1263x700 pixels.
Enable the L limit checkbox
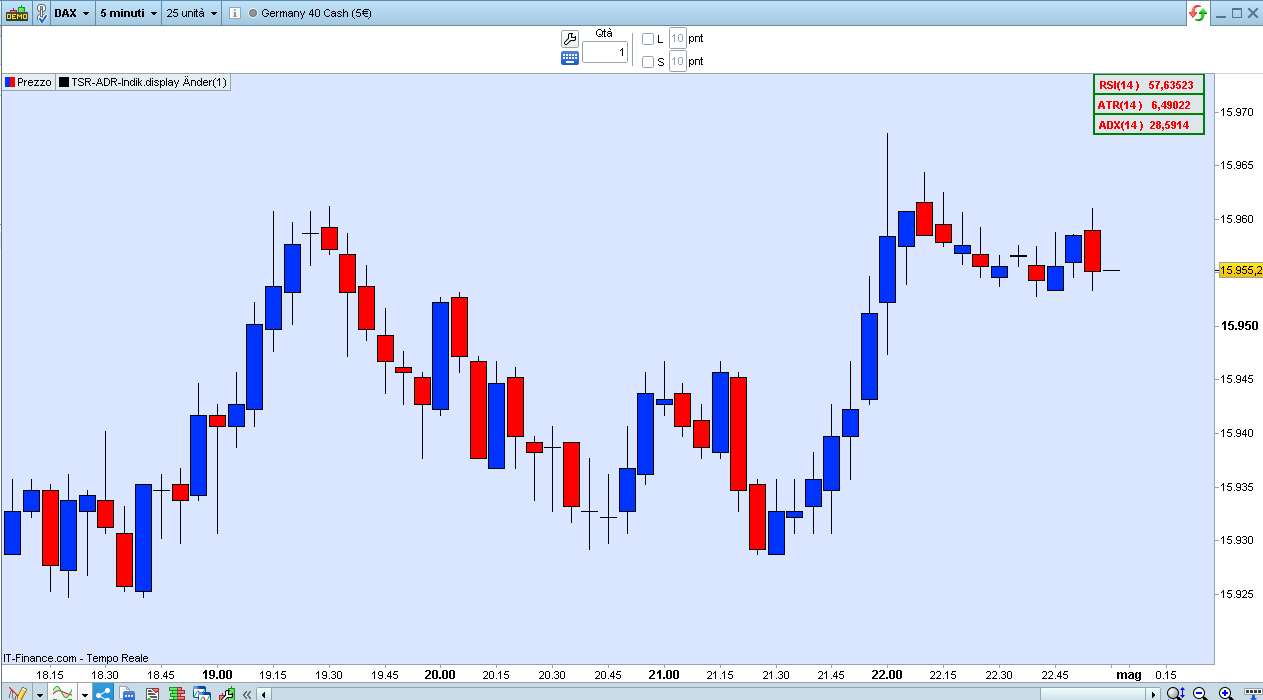click(x=648, y=39)
